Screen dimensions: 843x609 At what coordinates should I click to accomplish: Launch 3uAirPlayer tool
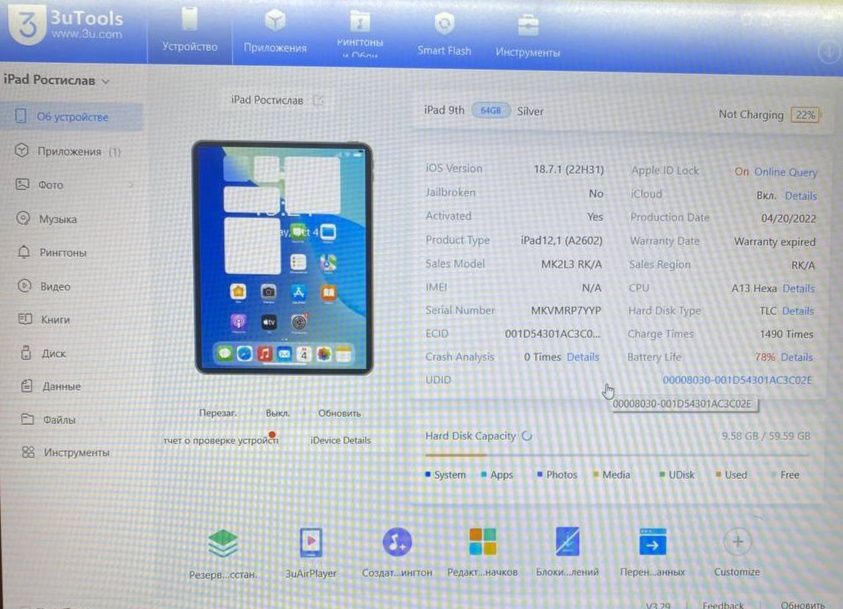click(x=311, y=553)
